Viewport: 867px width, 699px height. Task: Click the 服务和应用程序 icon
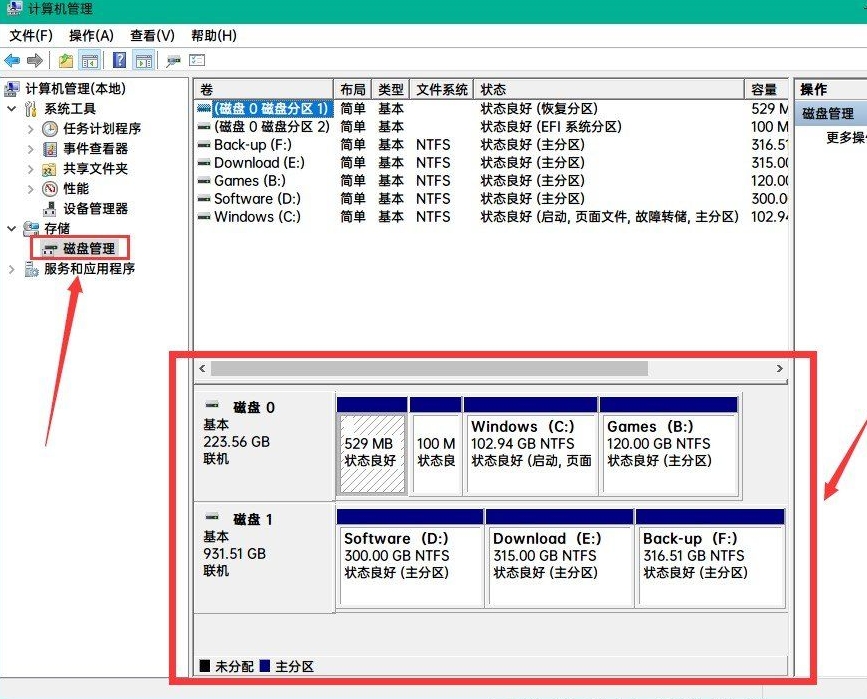pyautogui.click(x=31, y=269)
